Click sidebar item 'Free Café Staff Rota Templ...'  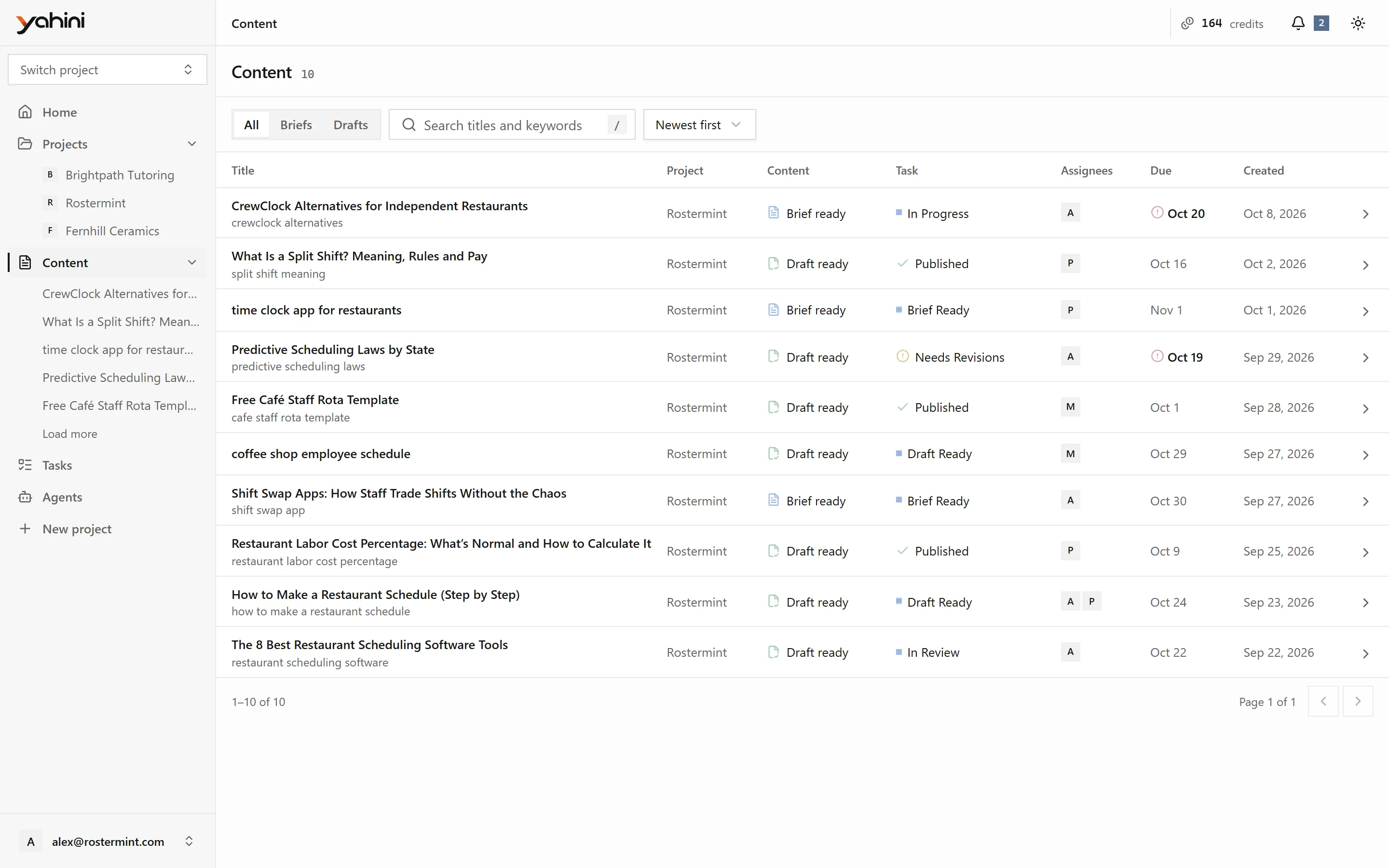tap(120, 405)
